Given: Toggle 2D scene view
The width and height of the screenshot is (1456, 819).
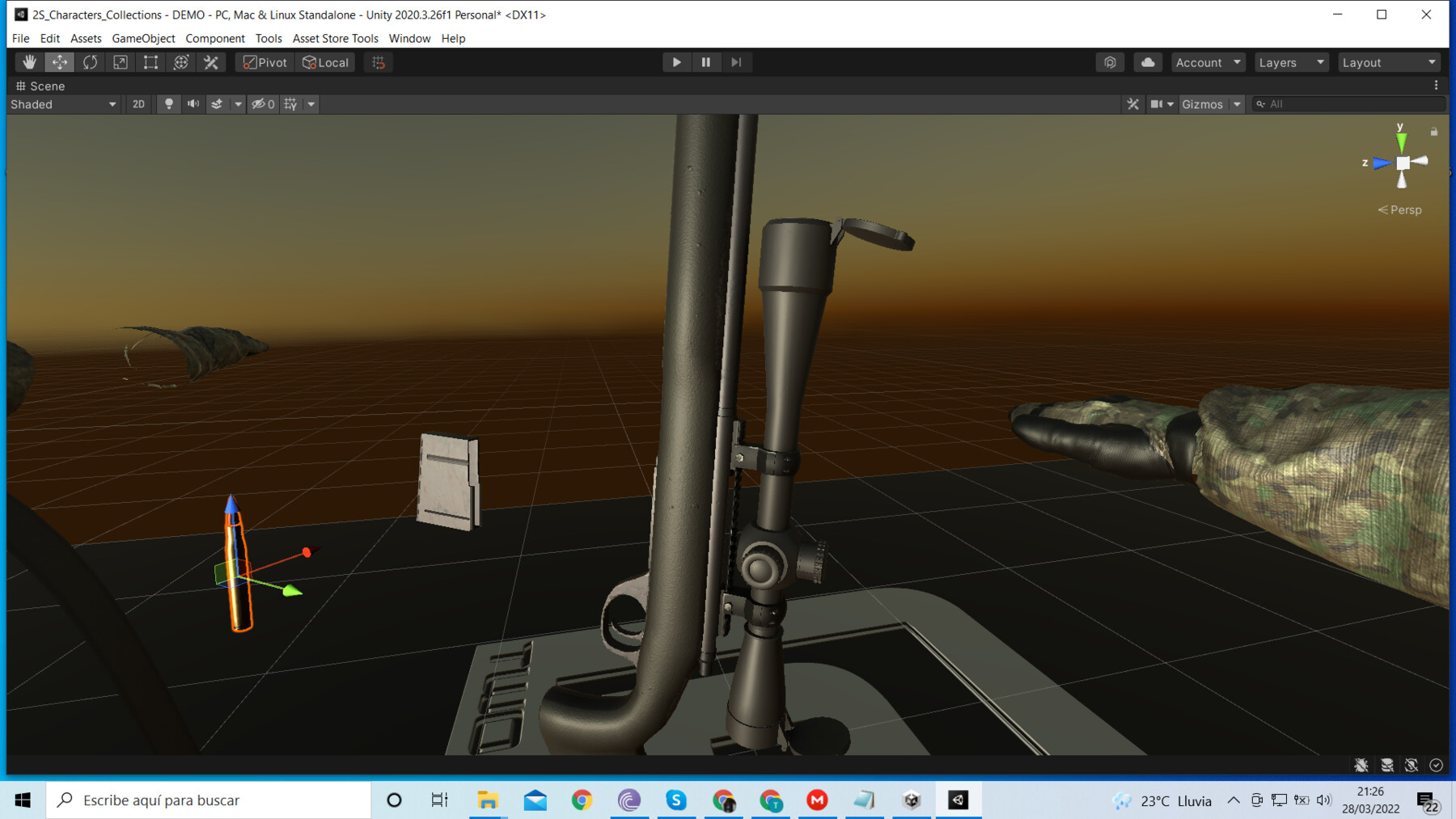Looking at the screenshot, I should tap(138, 104).
